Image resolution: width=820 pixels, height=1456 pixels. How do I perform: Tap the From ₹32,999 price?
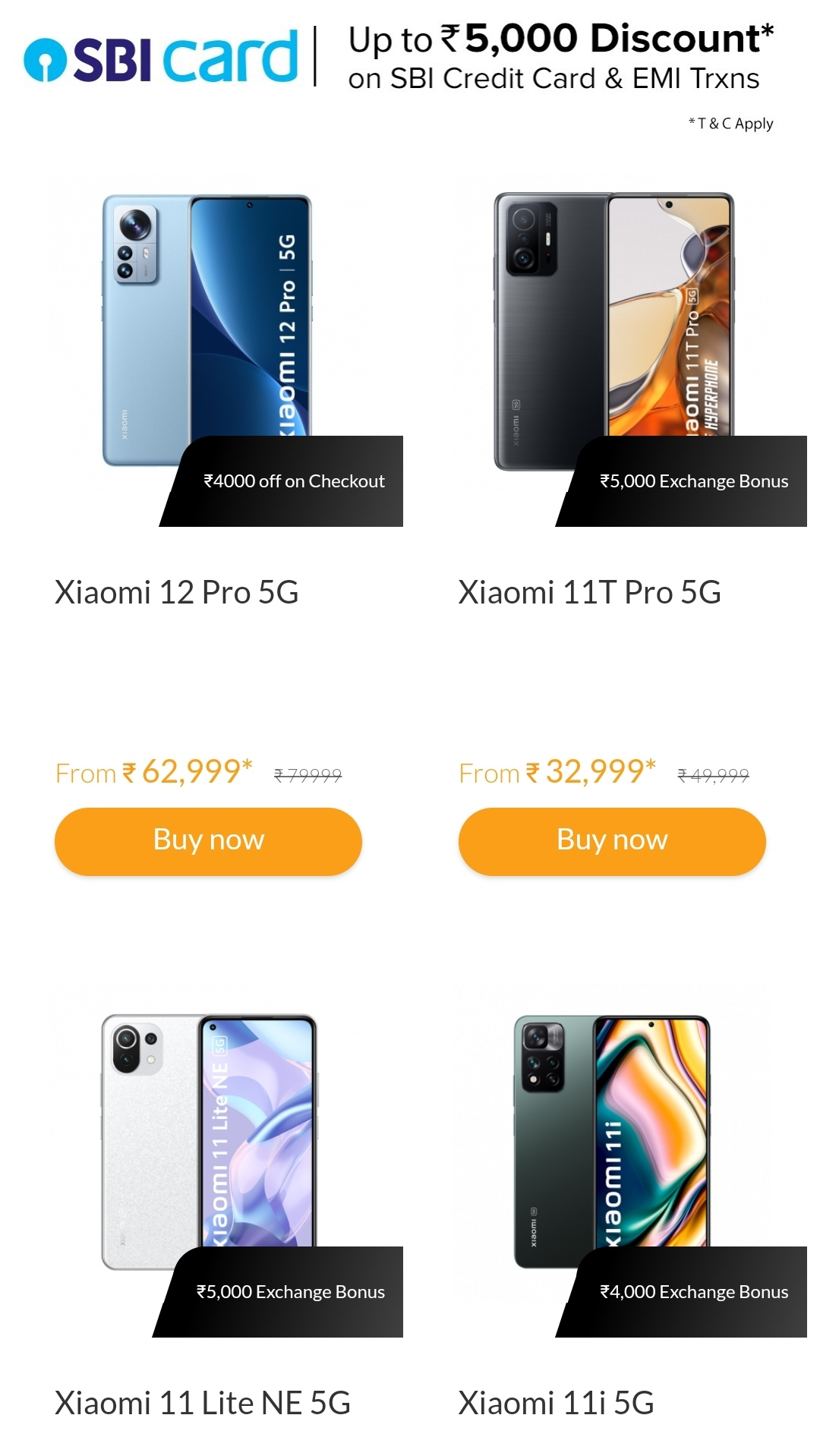(557, 772)
